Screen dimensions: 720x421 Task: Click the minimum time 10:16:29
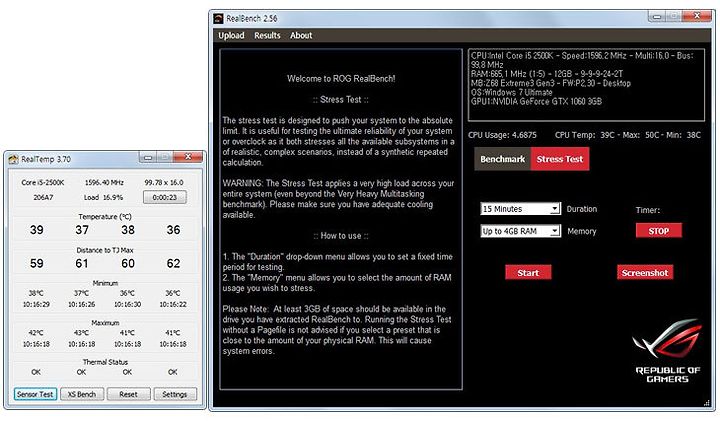36,304
